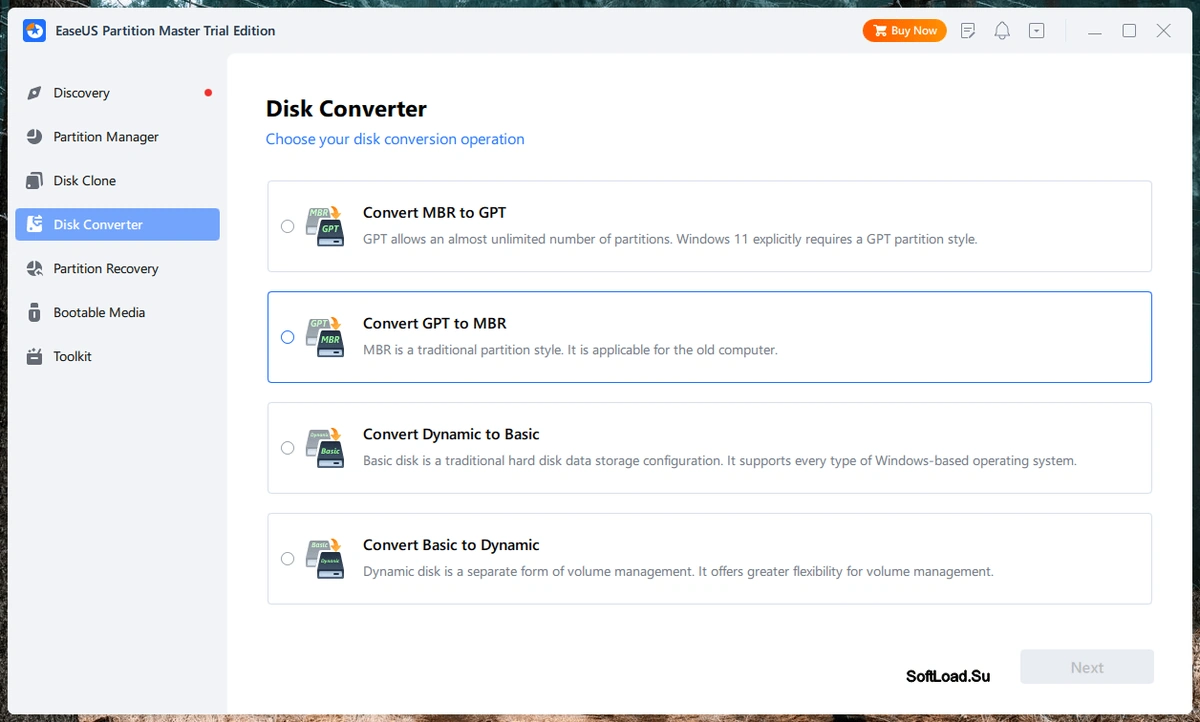Screen dimensions: 1200x722
Task: Click the EaseUS app logo icon
Action: click(x=35, y=31)
